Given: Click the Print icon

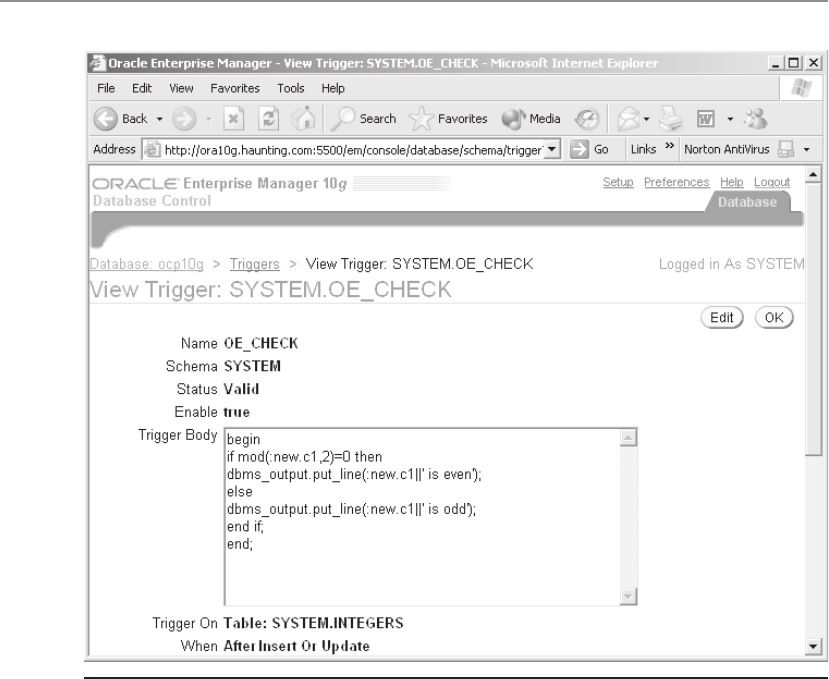Looking at the screenshot, I should (x=671, y=118).
